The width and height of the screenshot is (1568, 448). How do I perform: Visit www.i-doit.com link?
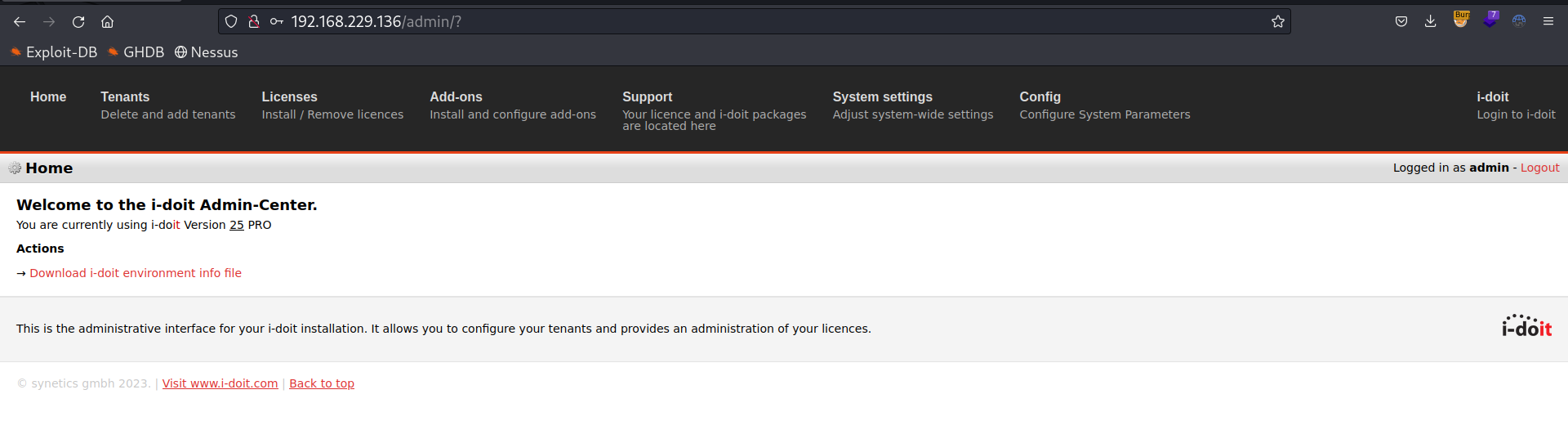[x=220, y=383]
